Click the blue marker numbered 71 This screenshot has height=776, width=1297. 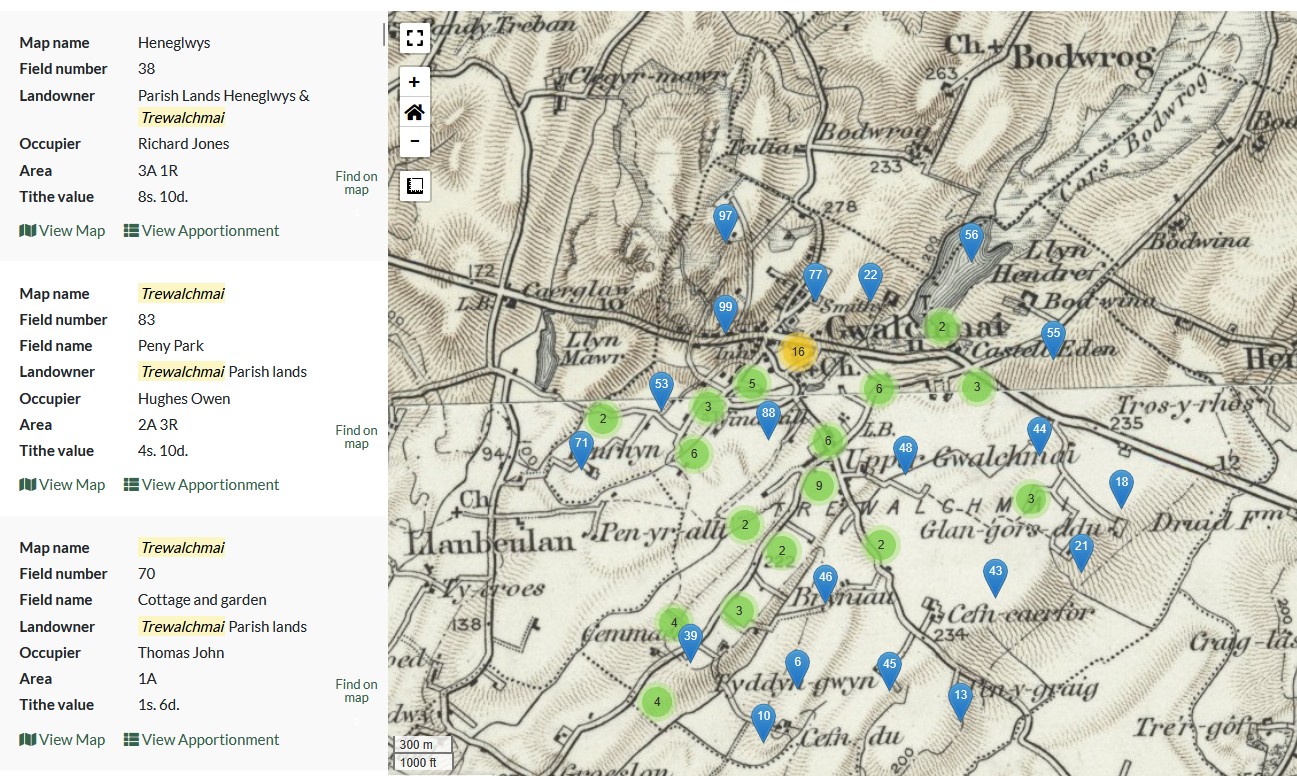(581, 447)
